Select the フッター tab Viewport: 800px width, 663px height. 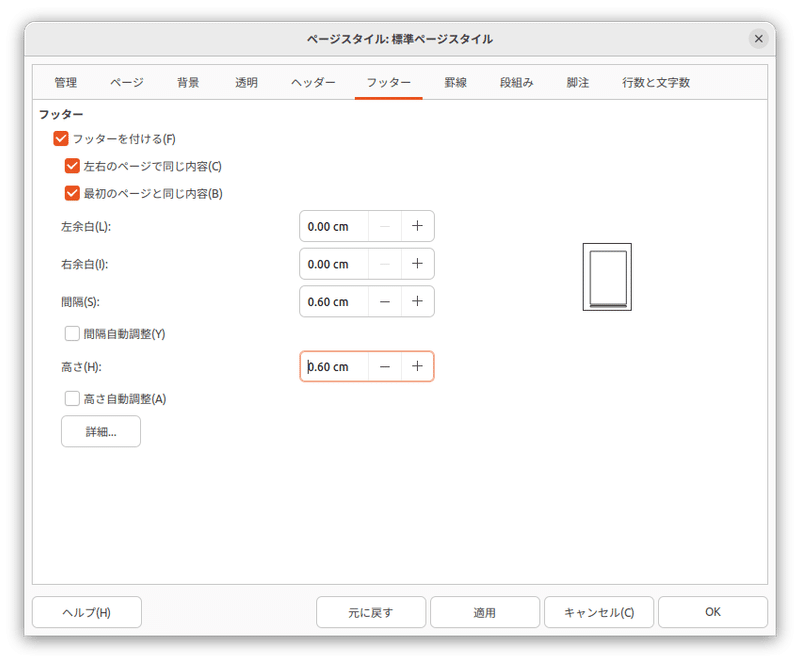point(389,83)
